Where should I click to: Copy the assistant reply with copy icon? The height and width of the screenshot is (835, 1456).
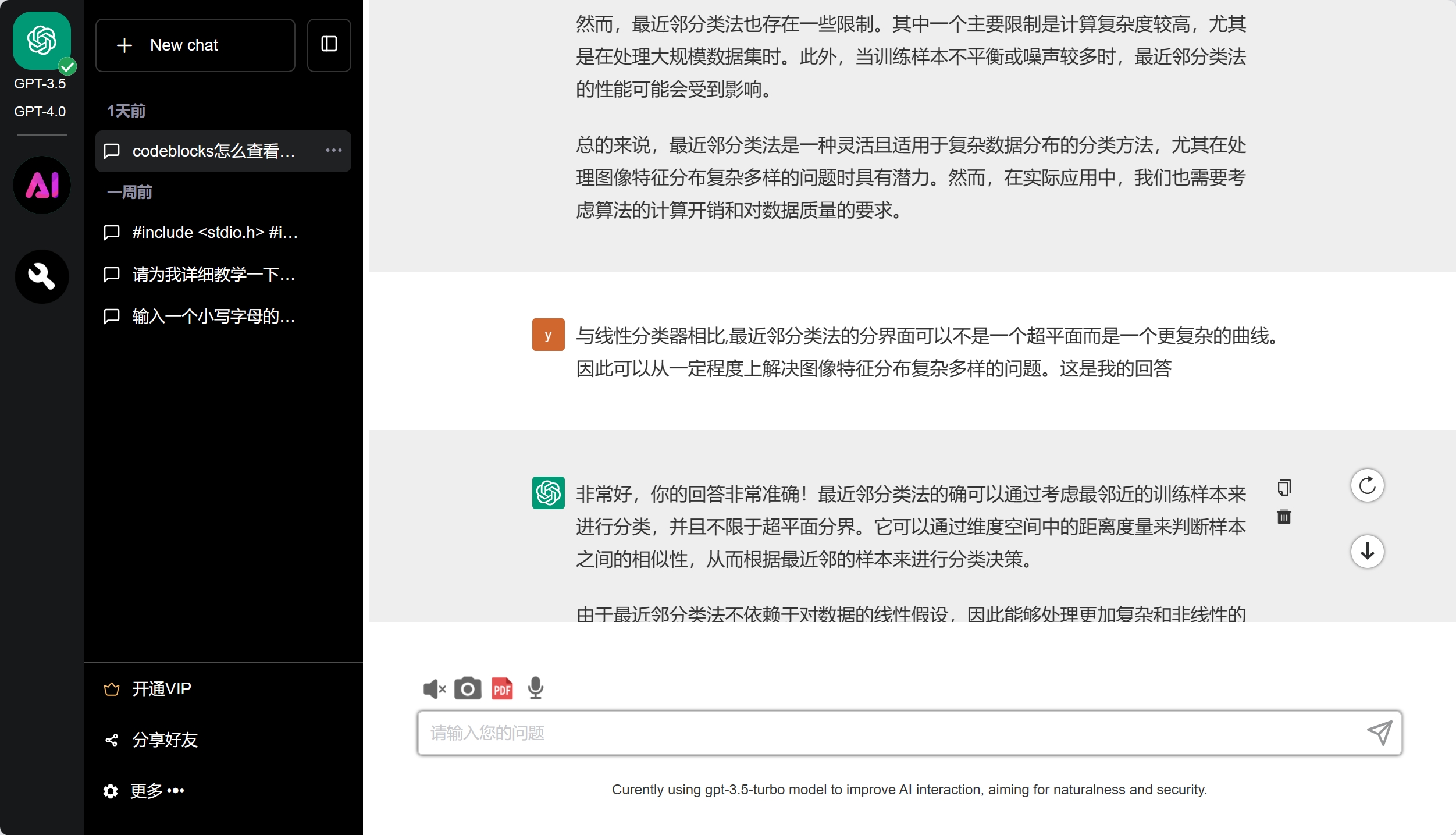coord(1284,488)
